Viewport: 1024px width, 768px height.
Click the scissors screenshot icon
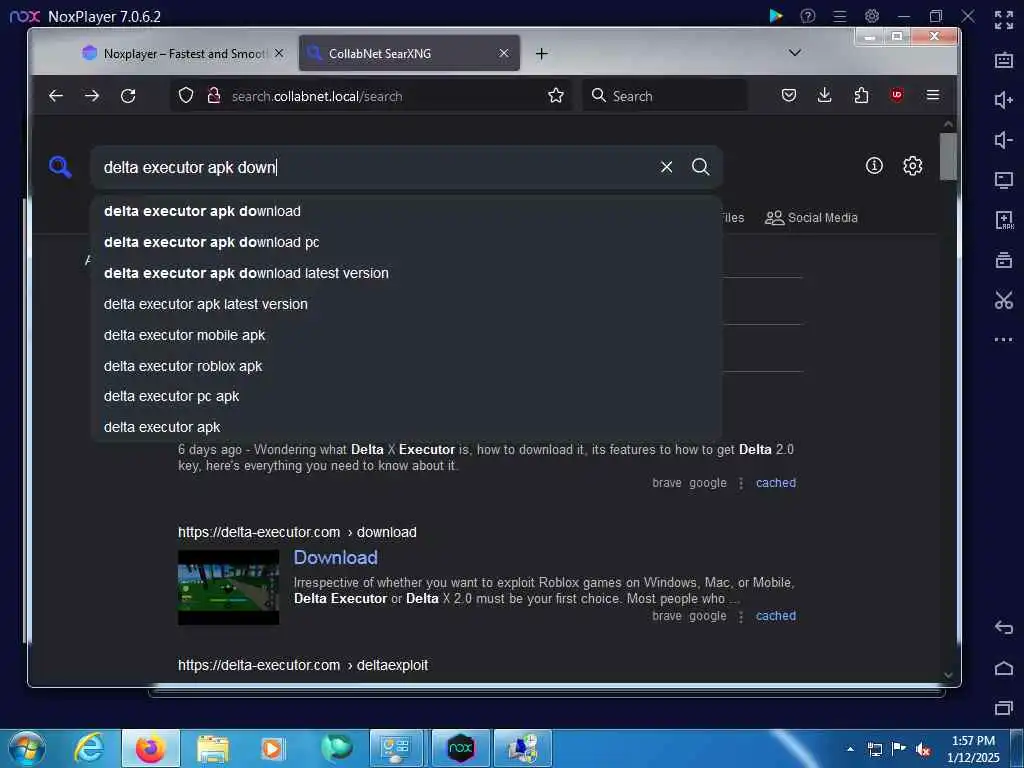tap(1004, 300)
